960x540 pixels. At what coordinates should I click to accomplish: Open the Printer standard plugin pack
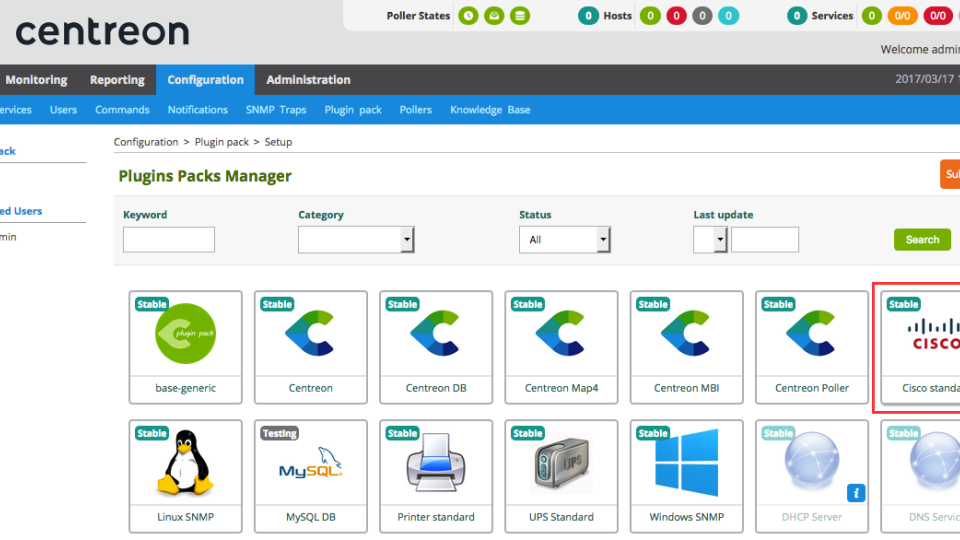click(x=436, y=472)
